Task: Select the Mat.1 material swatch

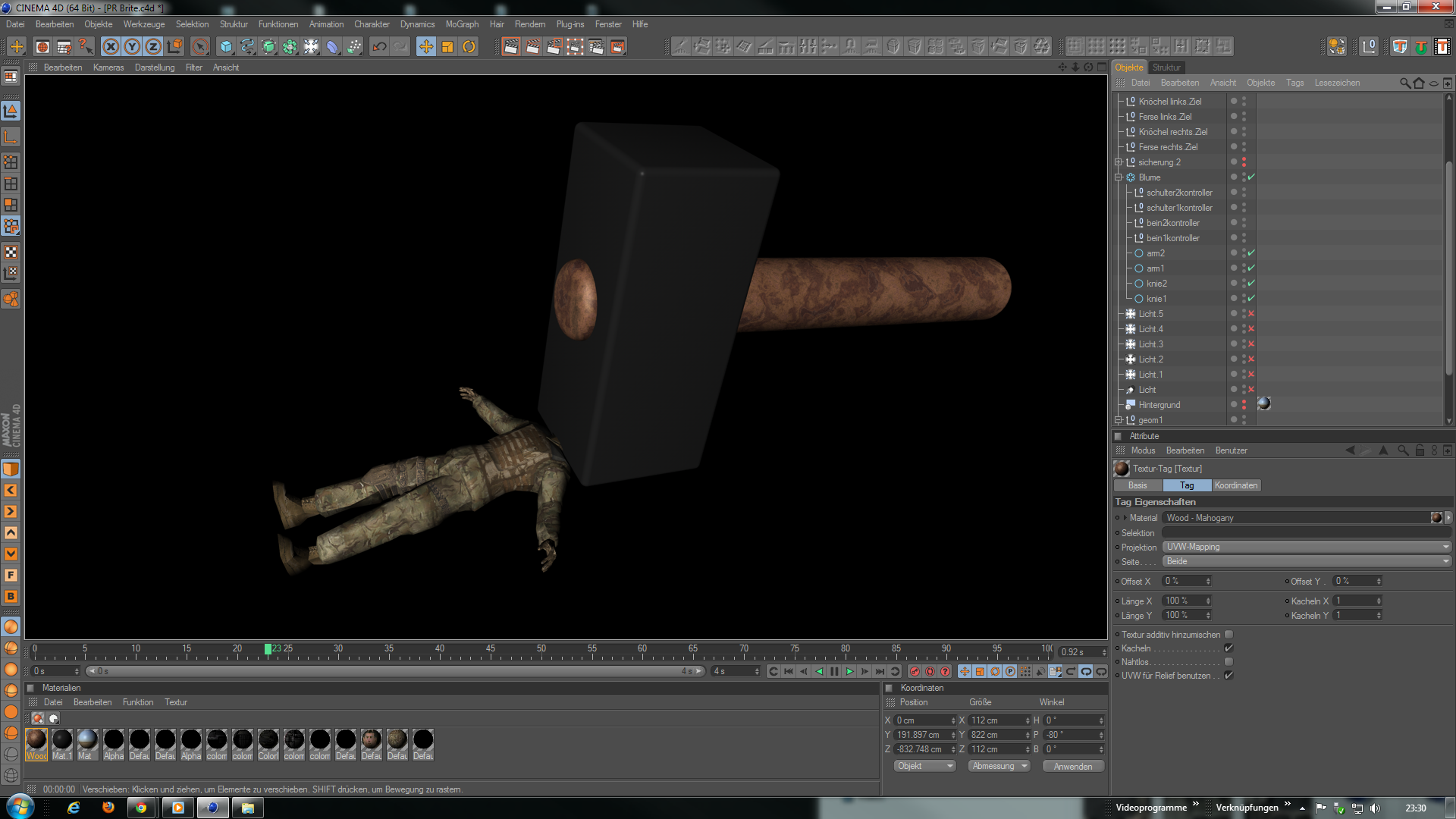Action: coord(62,743)
